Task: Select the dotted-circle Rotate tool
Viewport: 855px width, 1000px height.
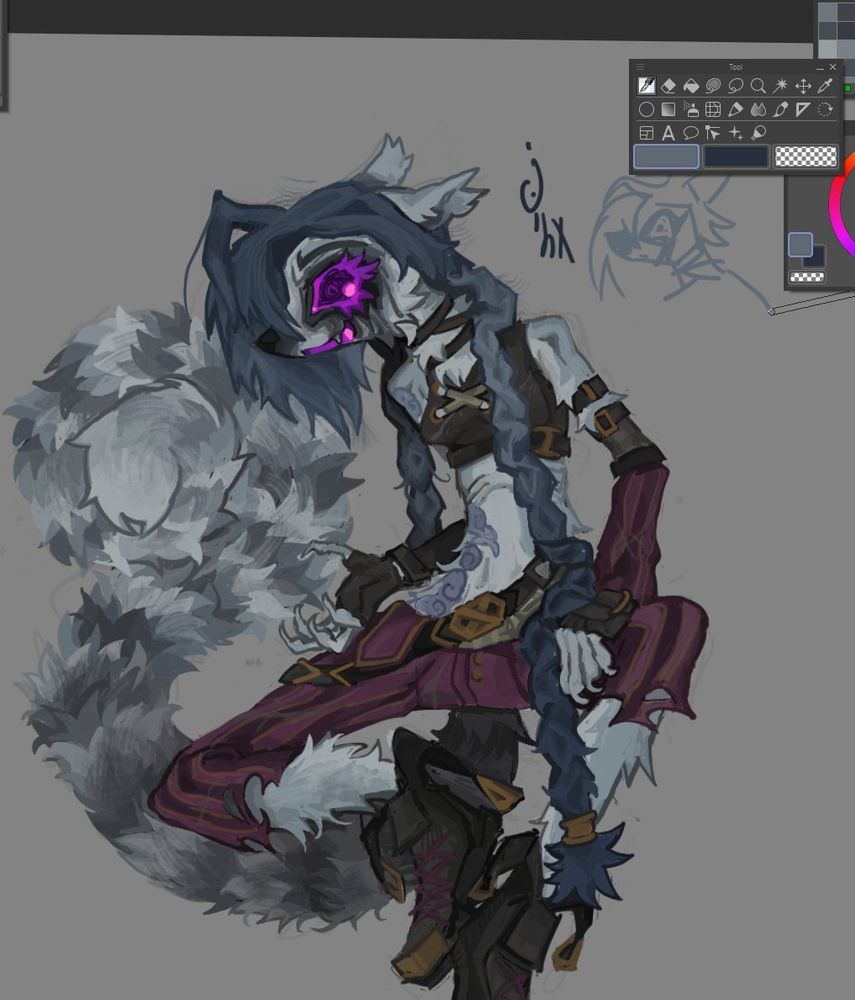Action: click(825, 109)
